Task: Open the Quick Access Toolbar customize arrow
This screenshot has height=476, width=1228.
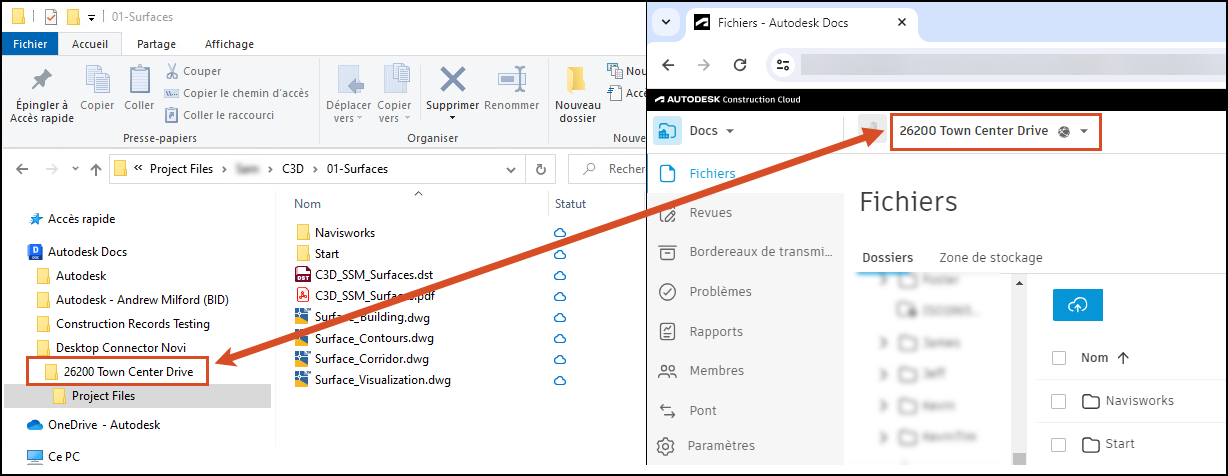Action: pos(92,18)
